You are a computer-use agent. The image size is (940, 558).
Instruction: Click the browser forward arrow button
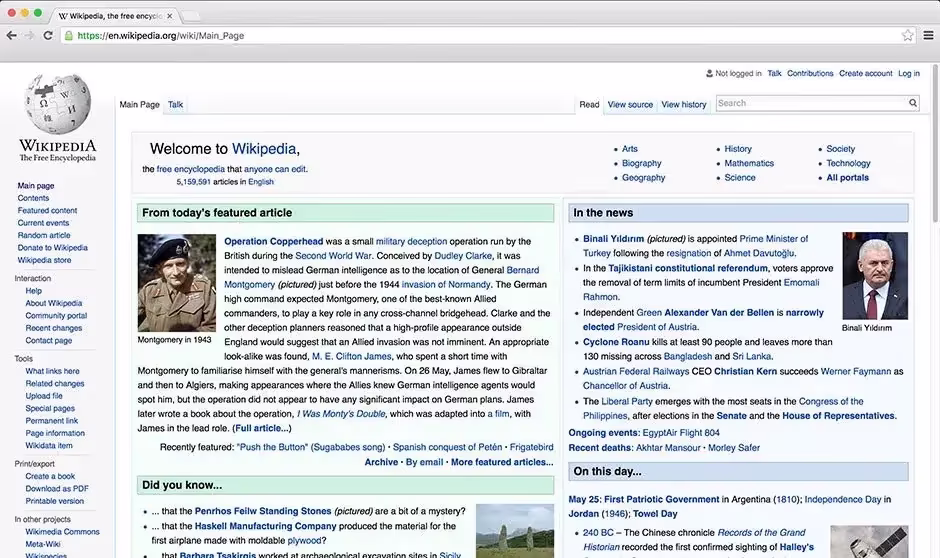29,35
